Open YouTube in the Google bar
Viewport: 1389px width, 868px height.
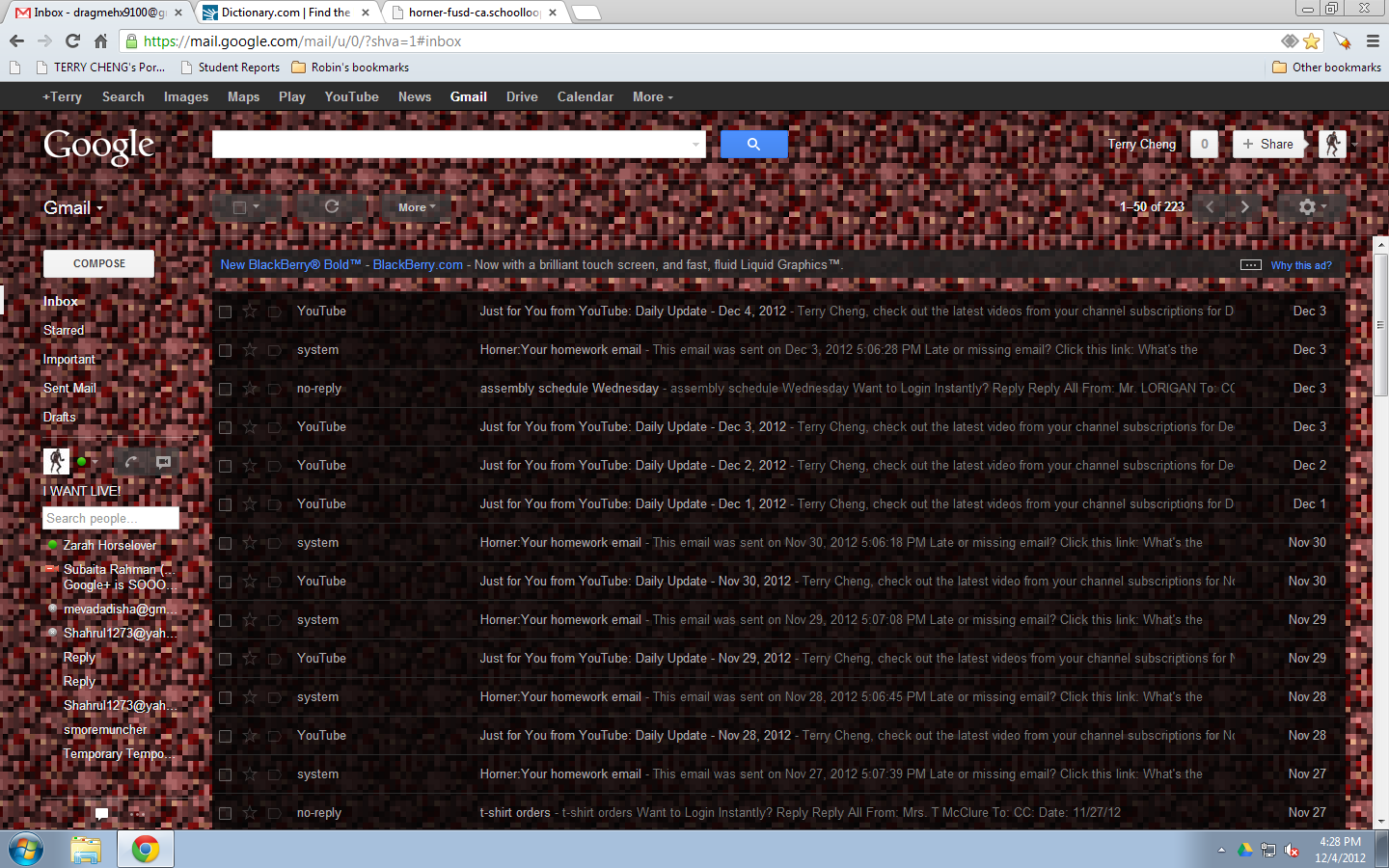351,97
